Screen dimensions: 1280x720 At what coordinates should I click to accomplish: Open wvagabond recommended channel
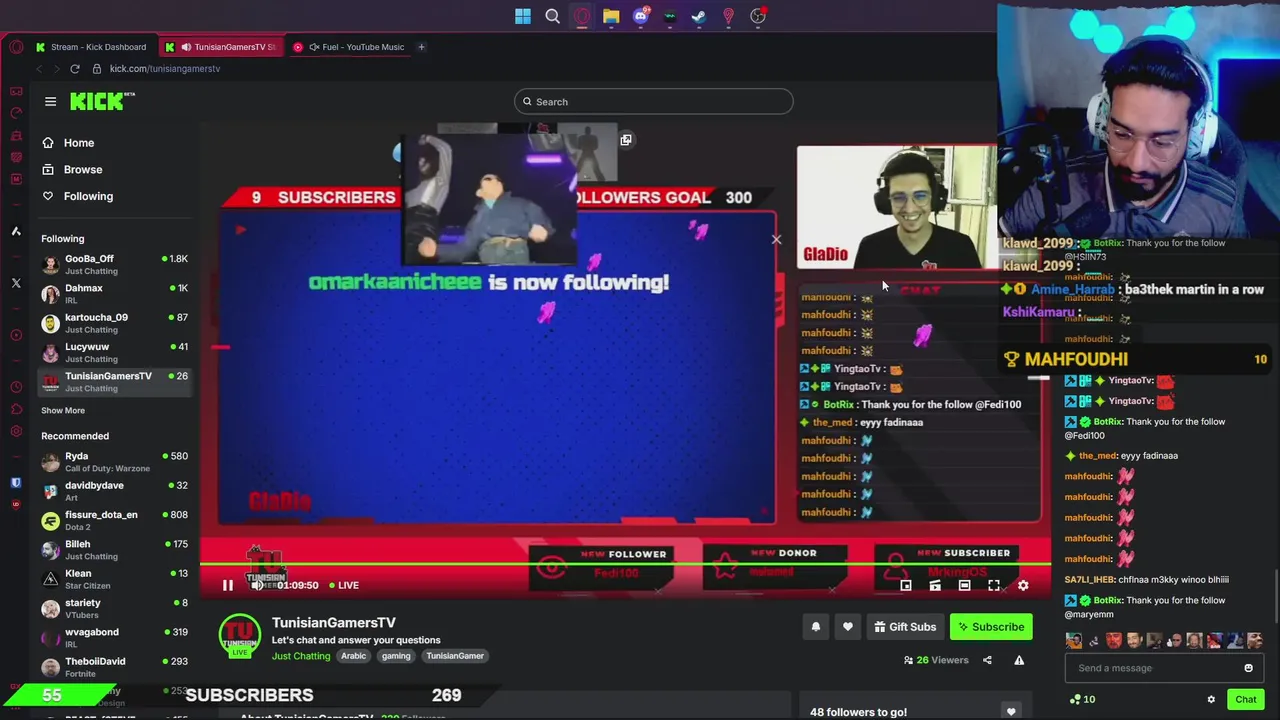point(114,637)
